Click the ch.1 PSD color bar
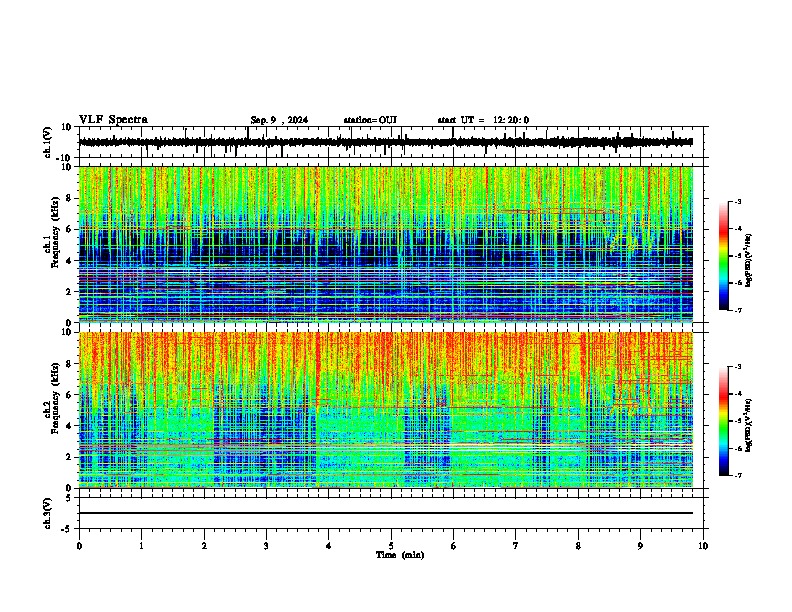The height and width of the screenshot is (612, 792). (724, 256)
